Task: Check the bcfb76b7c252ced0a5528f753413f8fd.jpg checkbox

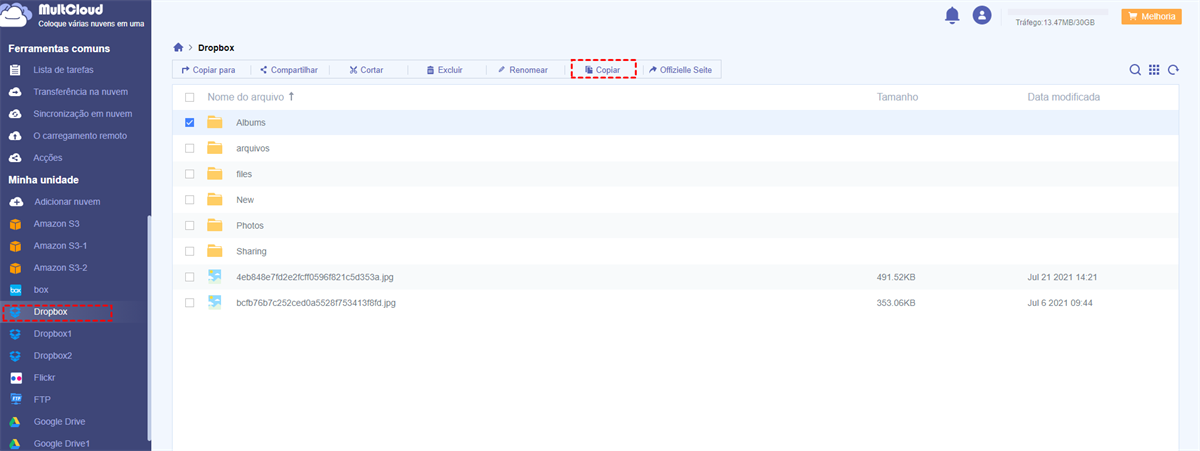Action: click(x=190, y=303)
